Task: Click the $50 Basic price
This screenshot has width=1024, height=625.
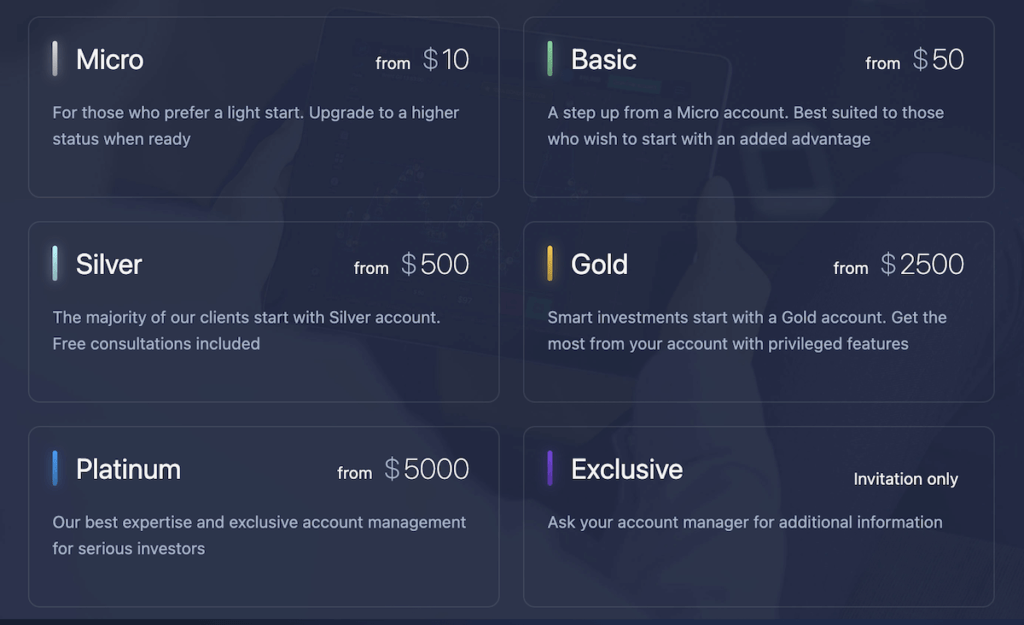Action: coord(938,59)
